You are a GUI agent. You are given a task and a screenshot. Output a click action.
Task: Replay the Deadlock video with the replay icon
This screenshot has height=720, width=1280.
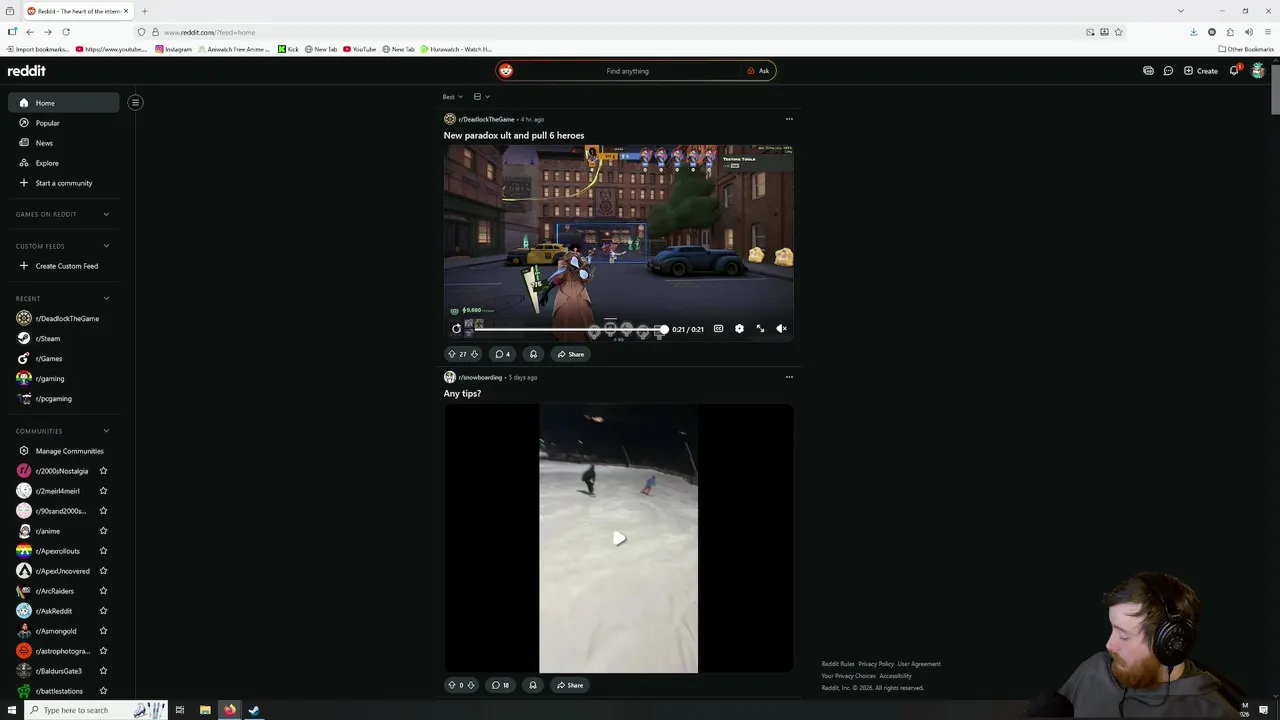[x=457, y=329]
